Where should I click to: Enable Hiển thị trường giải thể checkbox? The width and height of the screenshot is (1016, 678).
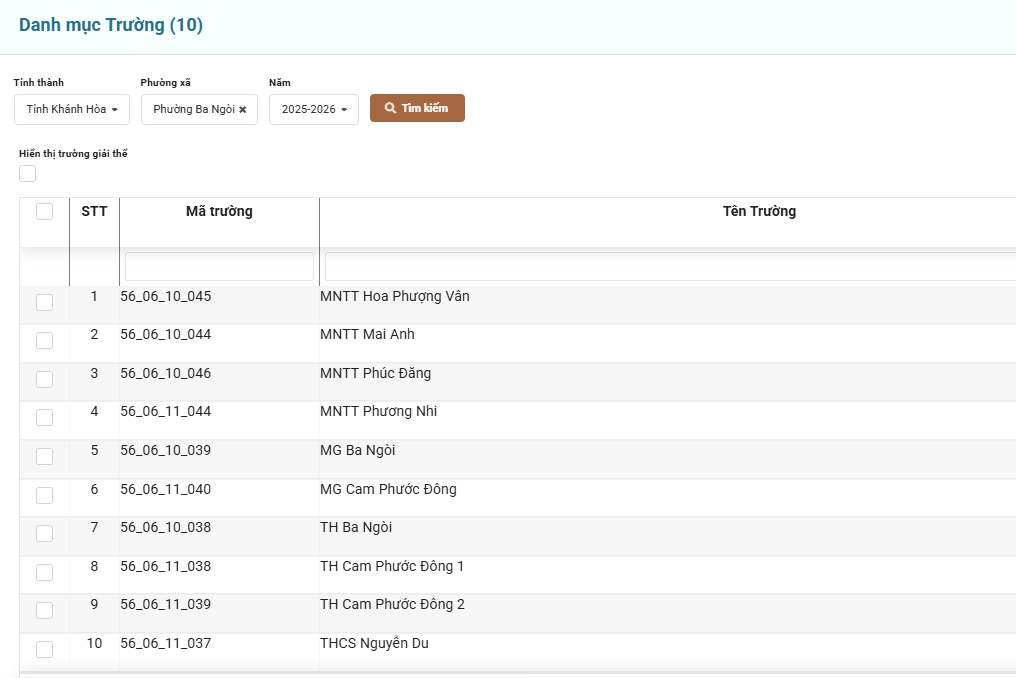point(27,174)
